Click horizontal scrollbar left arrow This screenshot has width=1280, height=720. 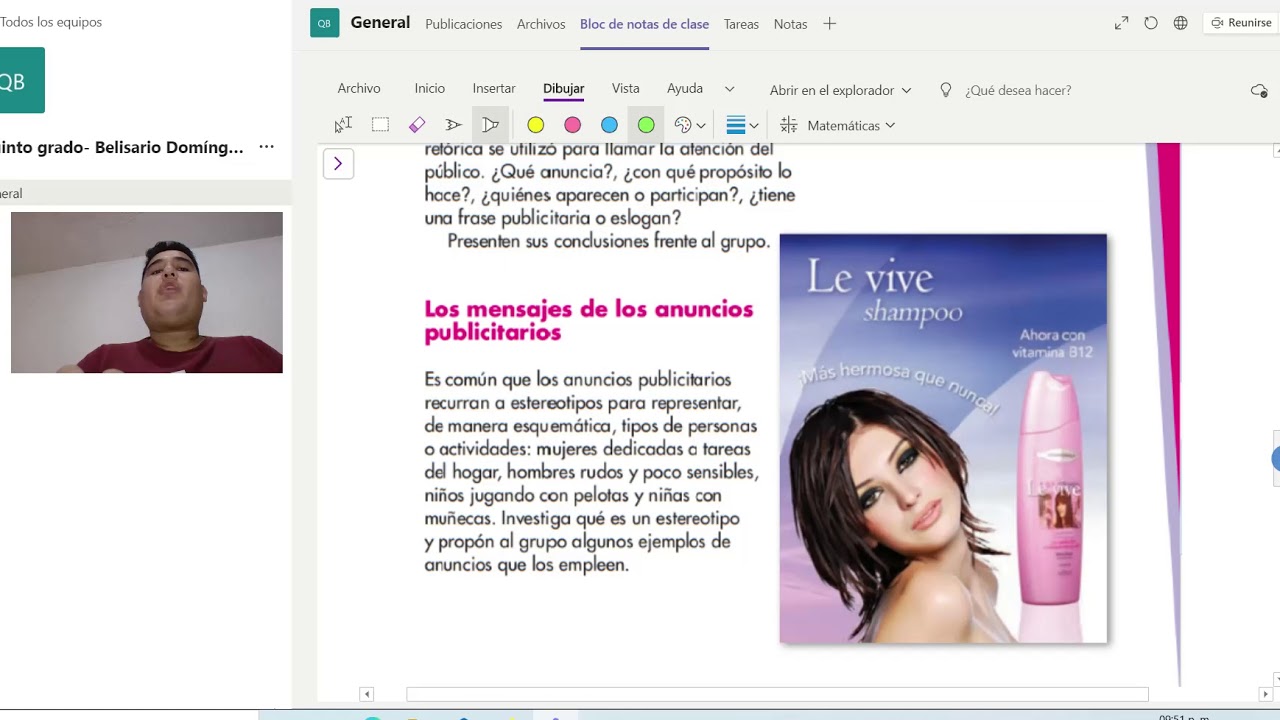pos(367,694)
